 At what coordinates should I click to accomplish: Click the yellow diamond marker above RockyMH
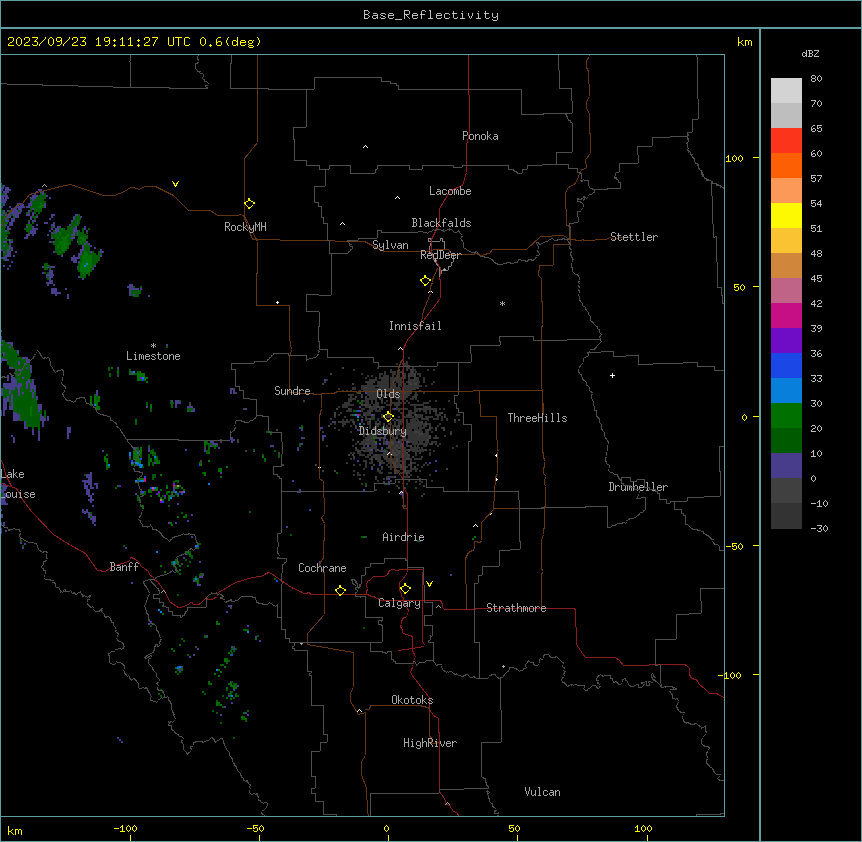(x=249, y=203)
